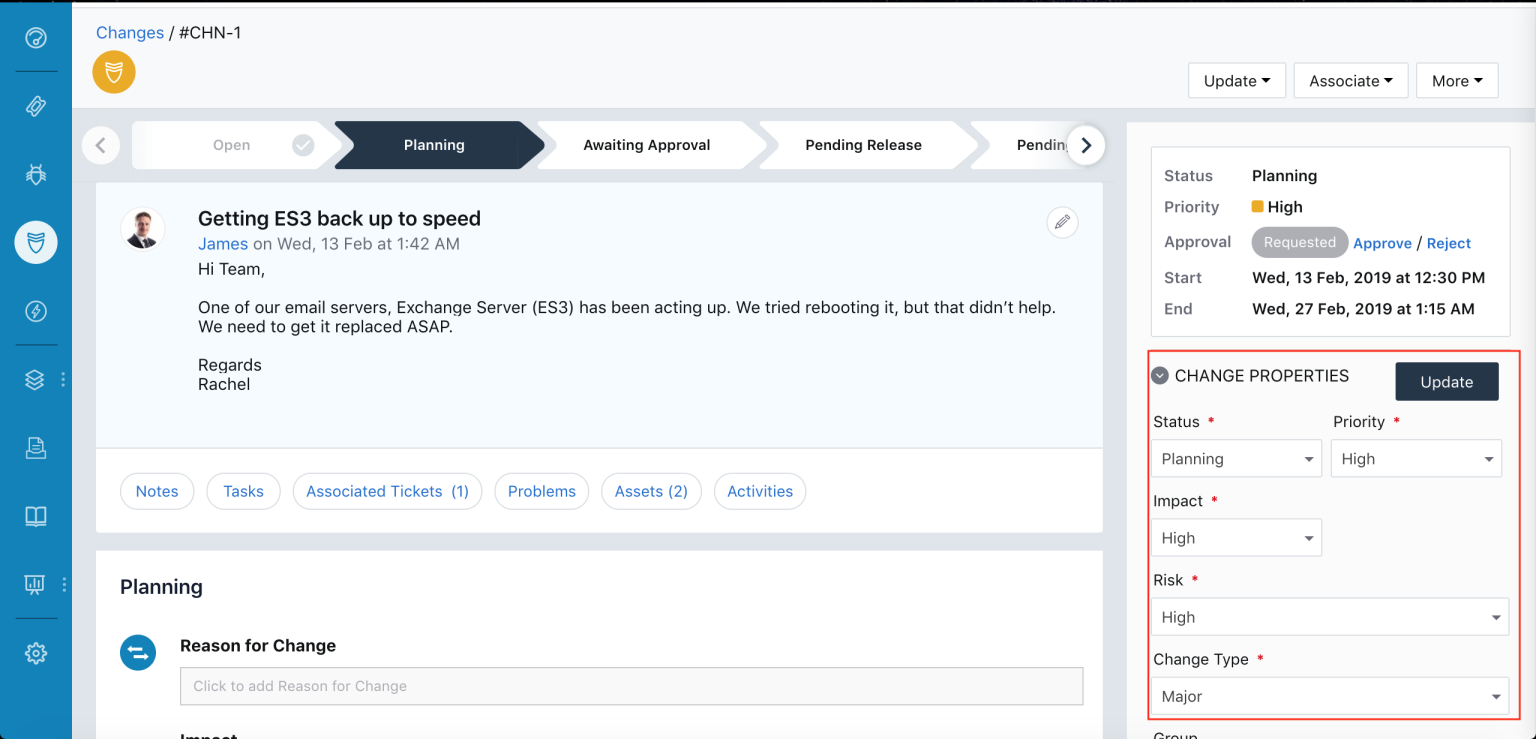Open the Solutions book icon in sidebar
This screenshot has width=1536, height=739.
click(36, 516)
